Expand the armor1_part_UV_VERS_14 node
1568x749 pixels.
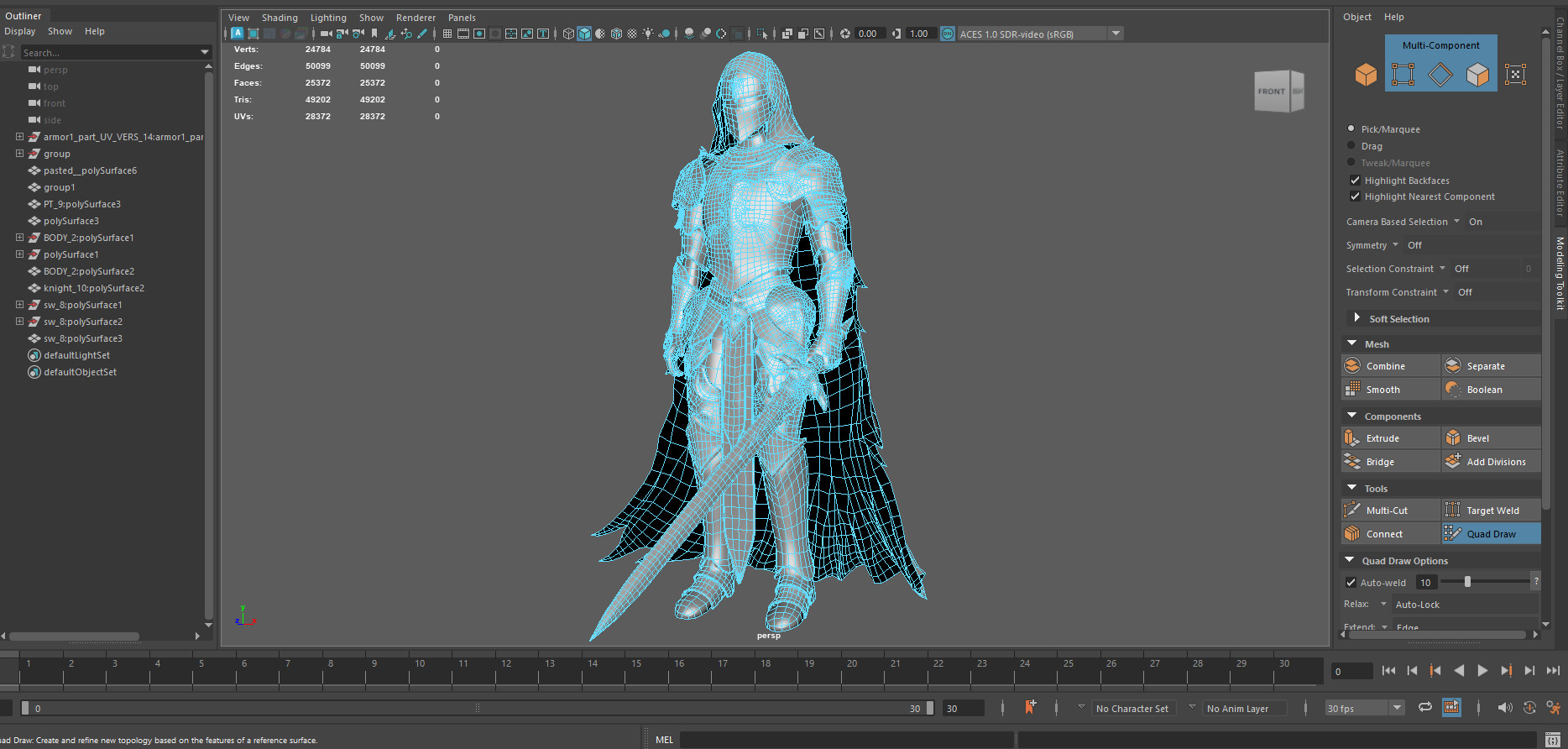[x=19, y=136]
